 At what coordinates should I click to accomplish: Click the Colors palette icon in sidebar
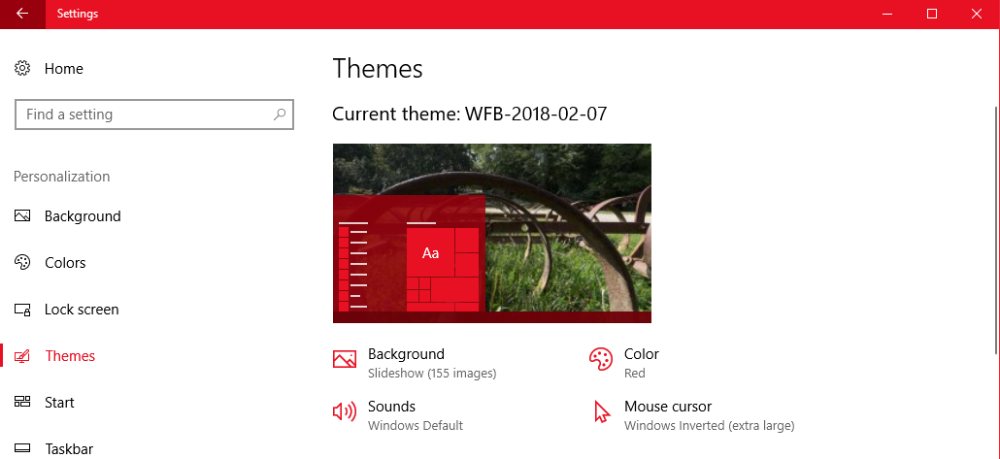click(x=22, y=263)
